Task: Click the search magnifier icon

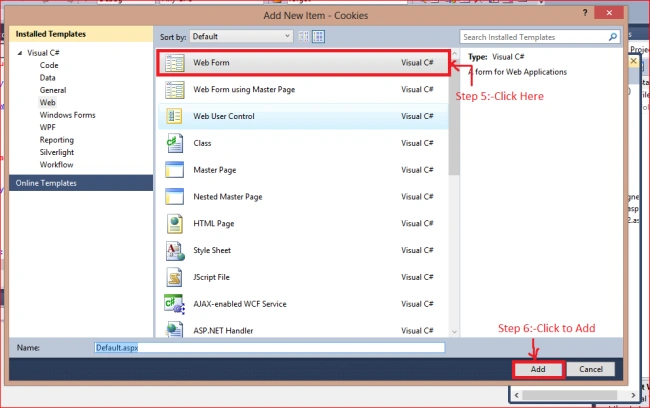Action: click(x=613, y=37)
